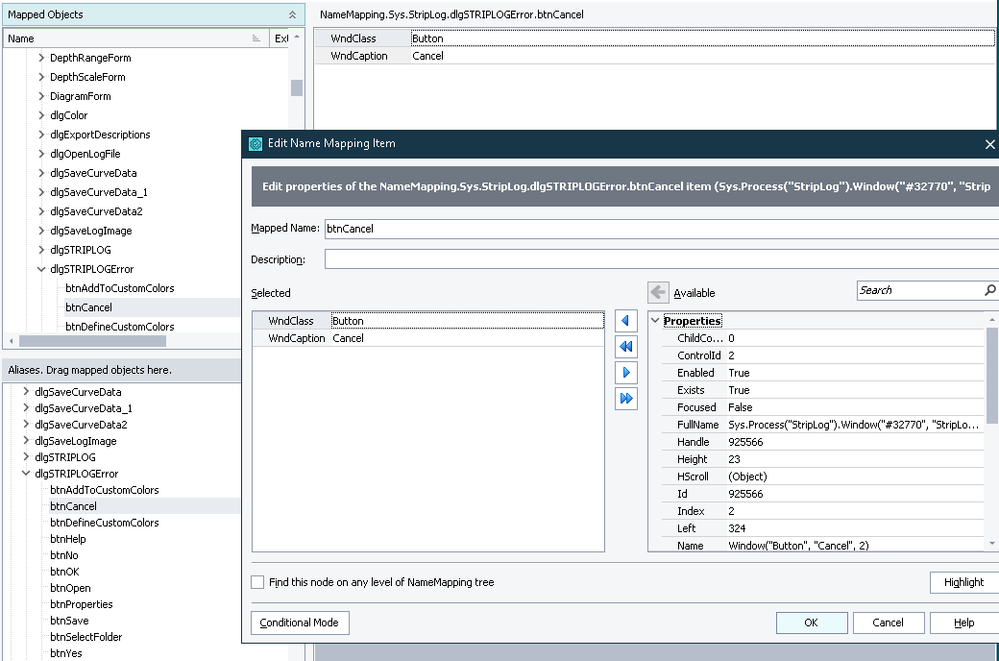Click the back arrow beside Available

tap(658, 292)
